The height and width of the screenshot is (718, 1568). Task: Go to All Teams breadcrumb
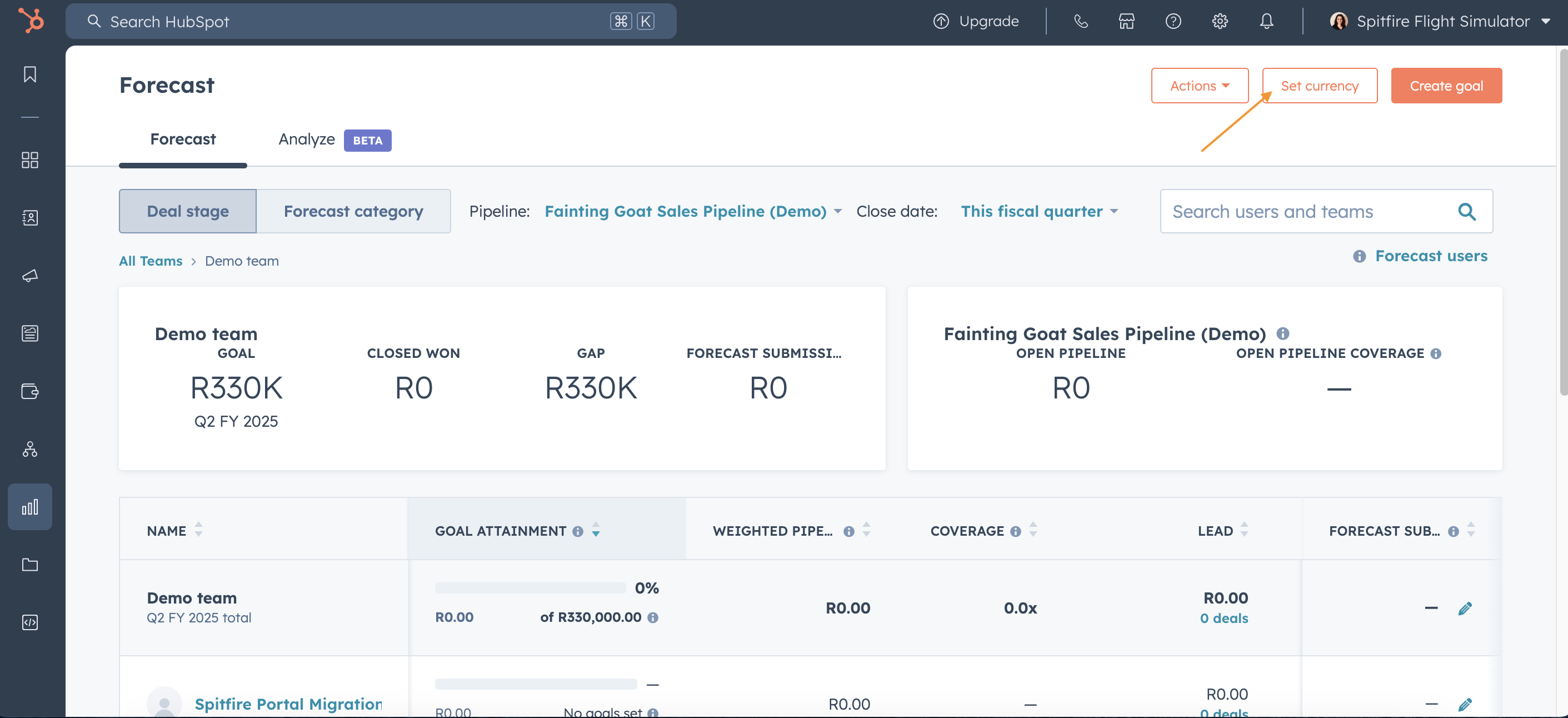tap(151, 261)
